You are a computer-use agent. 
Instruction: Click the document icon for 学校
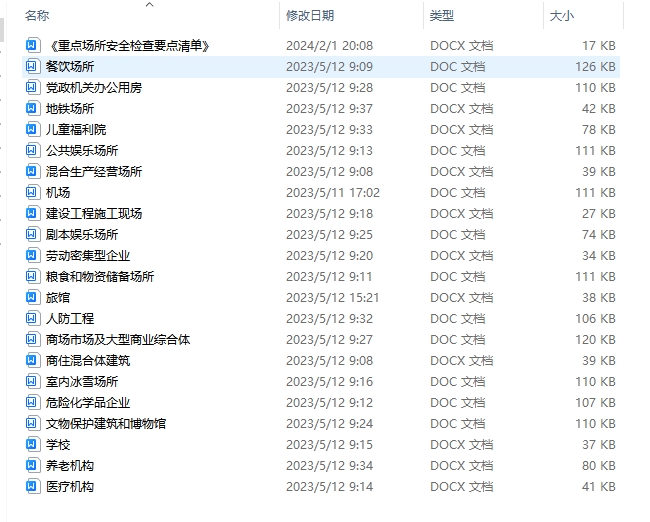pos(33,445)
